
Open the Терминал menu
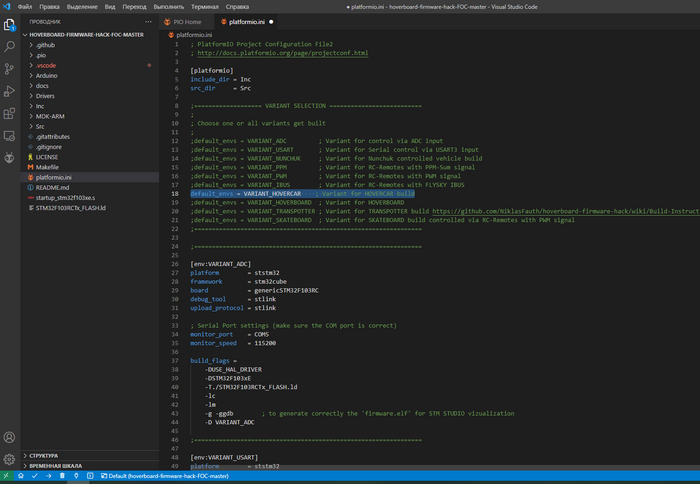[205, 6]
